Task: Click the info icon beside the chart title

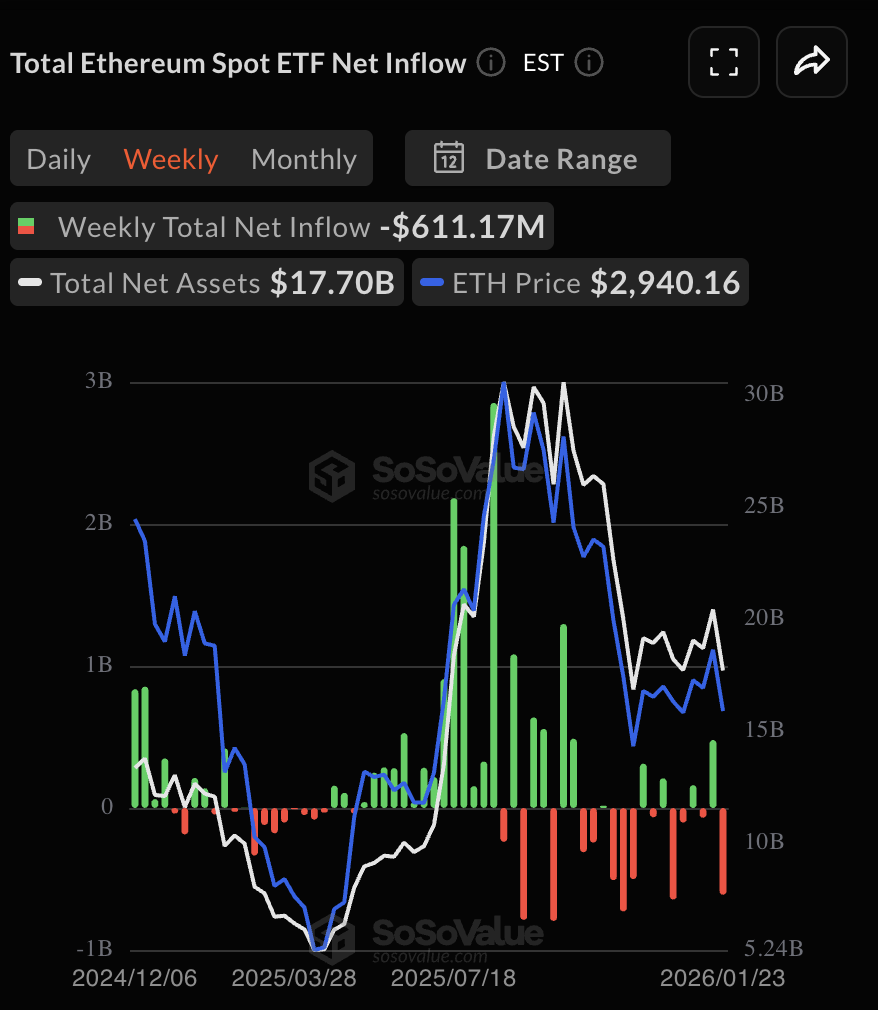Action: point(491,63)
